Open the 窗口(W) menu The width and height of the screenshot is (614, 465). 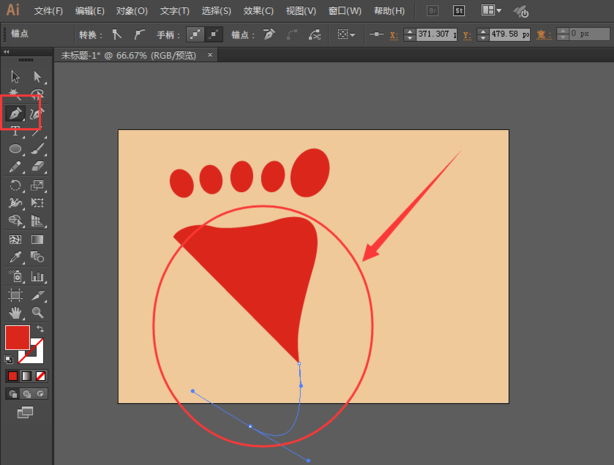point(343,11)
